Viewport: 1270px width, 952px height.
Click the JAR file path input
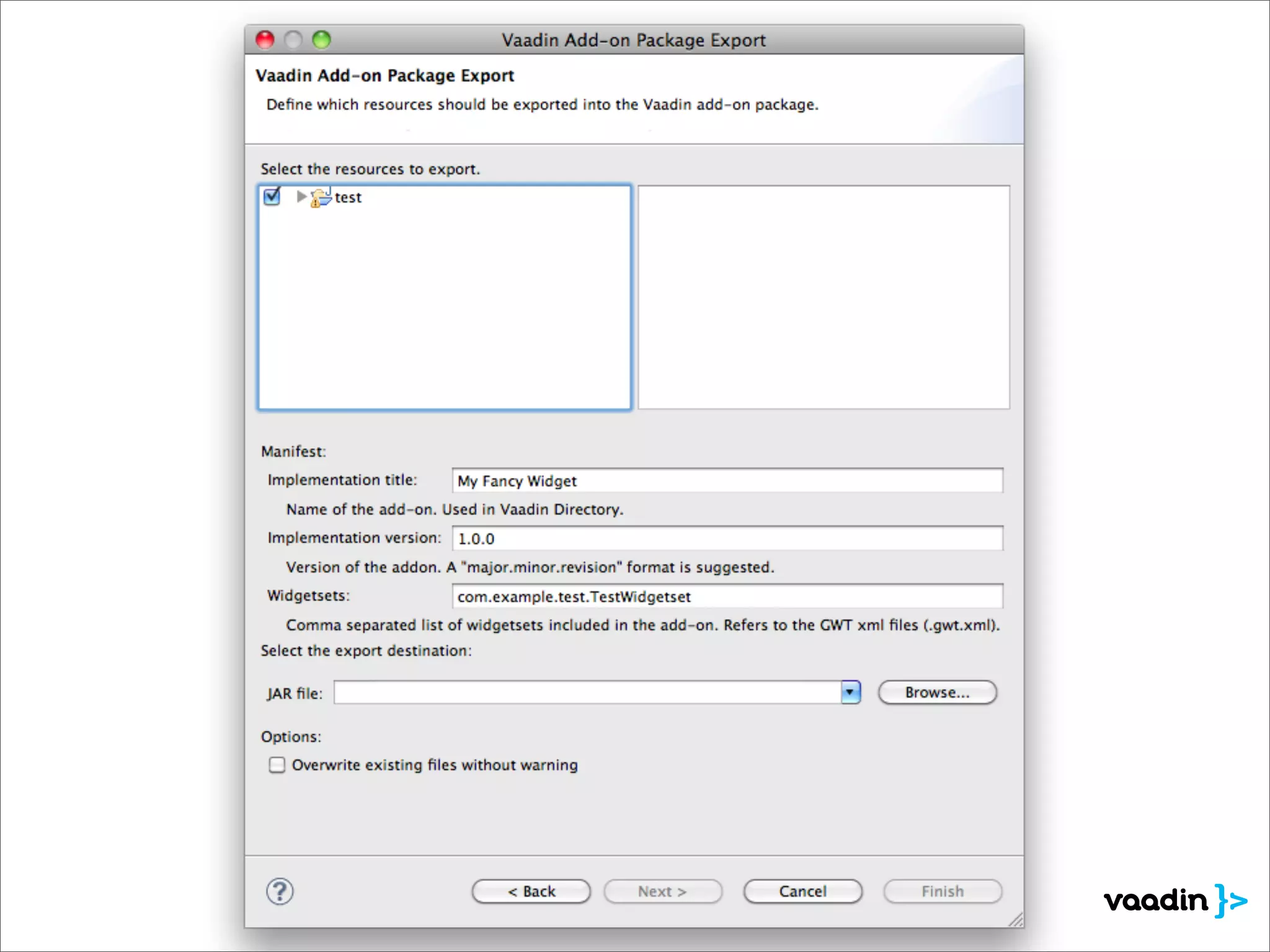(x=587, y=692)
